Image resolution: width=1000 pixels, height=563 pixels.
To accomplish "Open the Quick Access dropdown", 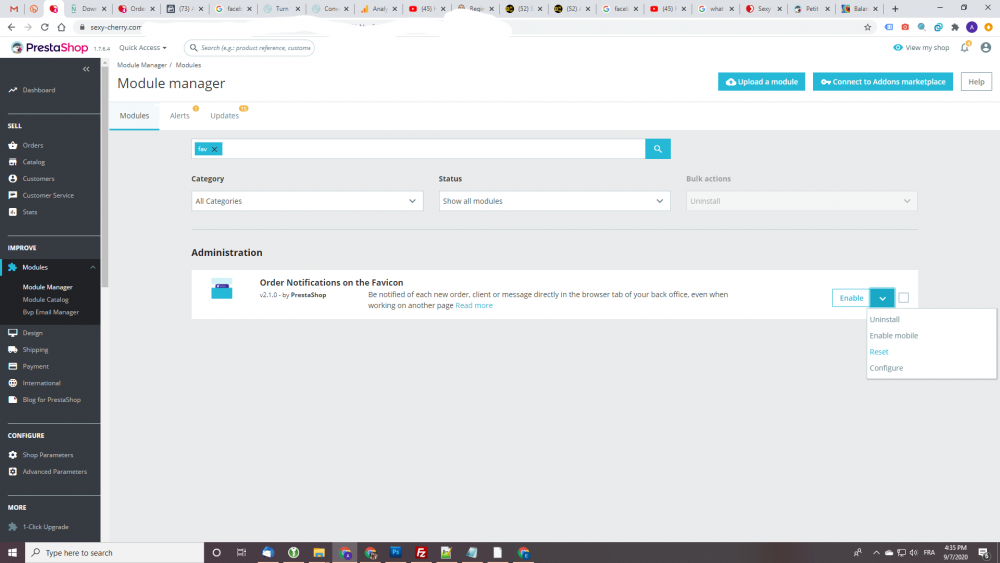I will click(x=143, y=48).
